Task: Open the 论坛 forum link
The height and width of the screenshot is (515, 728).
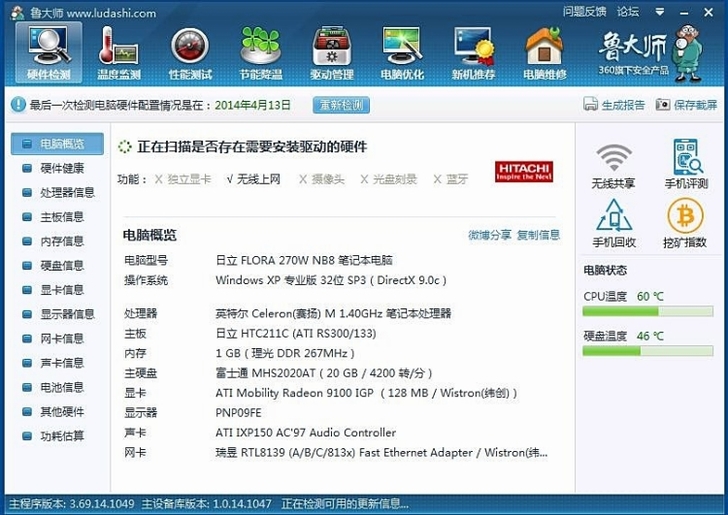Action: [x=628, y=12]
